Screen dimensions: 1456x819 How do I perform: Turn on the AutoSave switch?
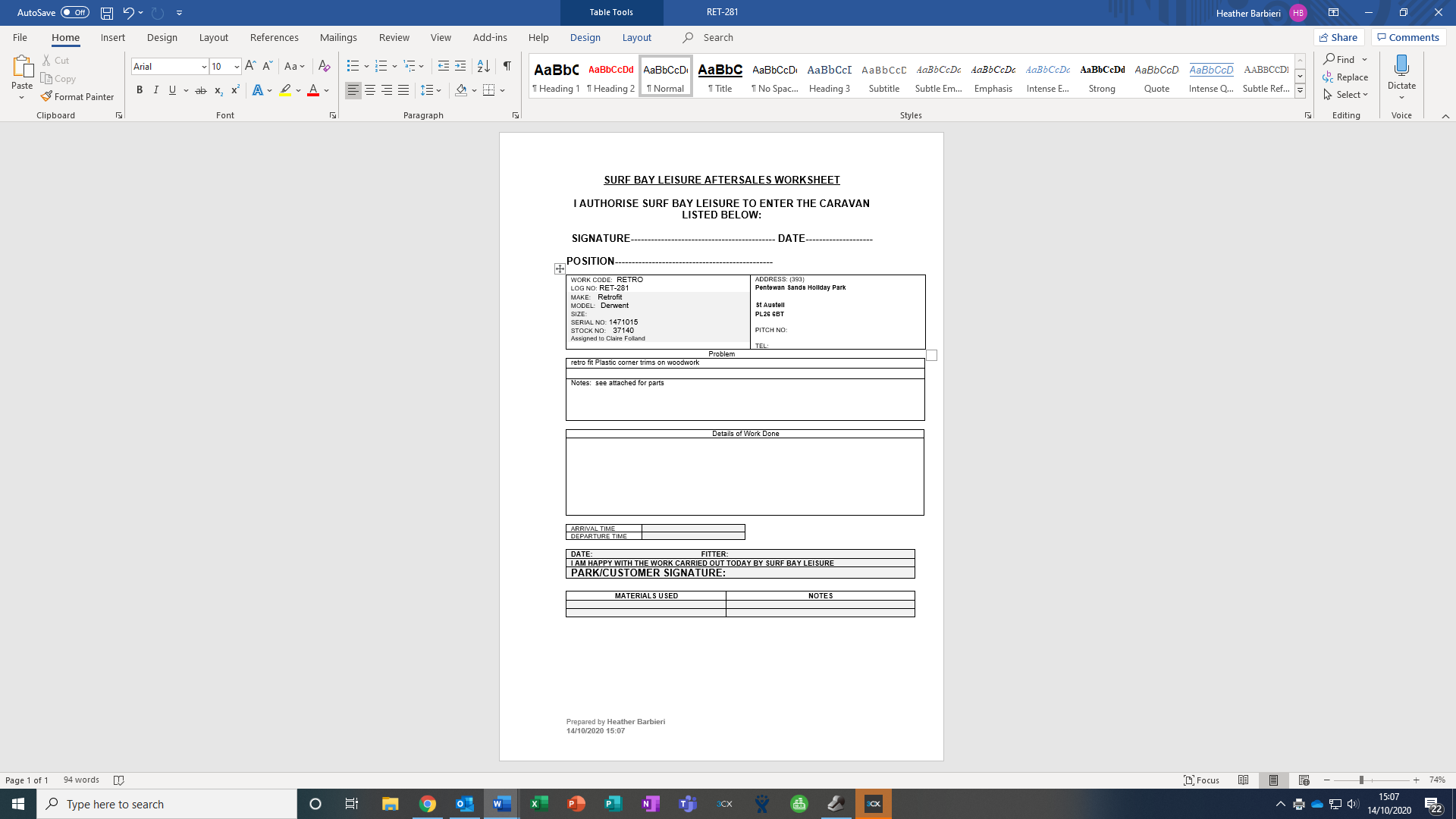(74, 12)
